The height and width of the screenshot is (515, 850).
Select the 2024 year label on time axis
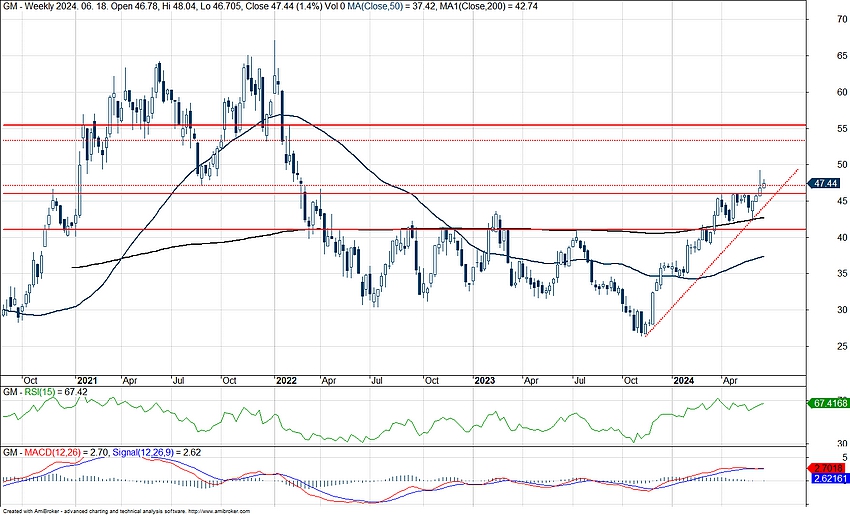[x=684, y=381]
